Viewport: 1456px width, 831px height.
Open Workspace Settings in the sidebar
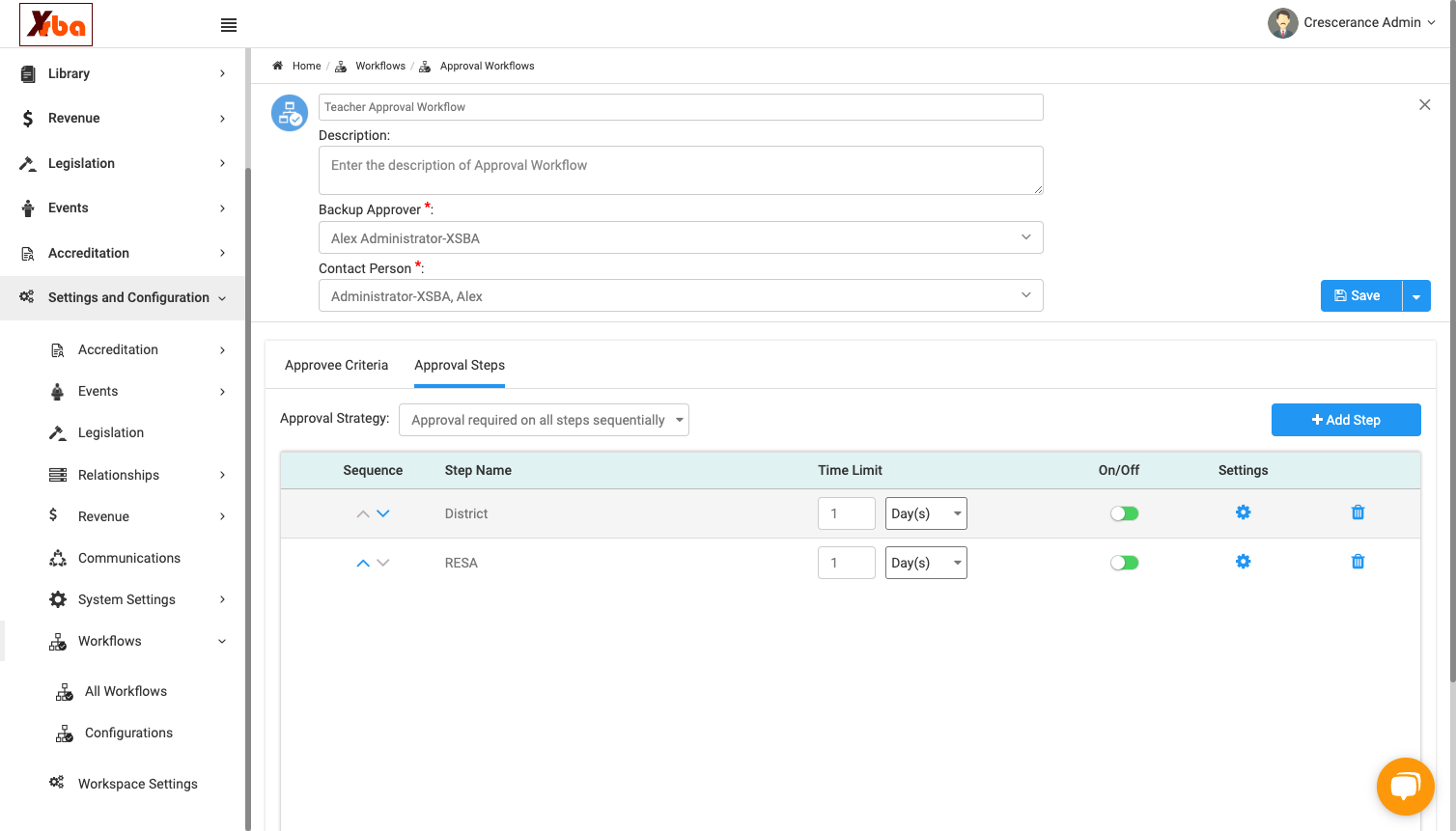tap(138, 784)
